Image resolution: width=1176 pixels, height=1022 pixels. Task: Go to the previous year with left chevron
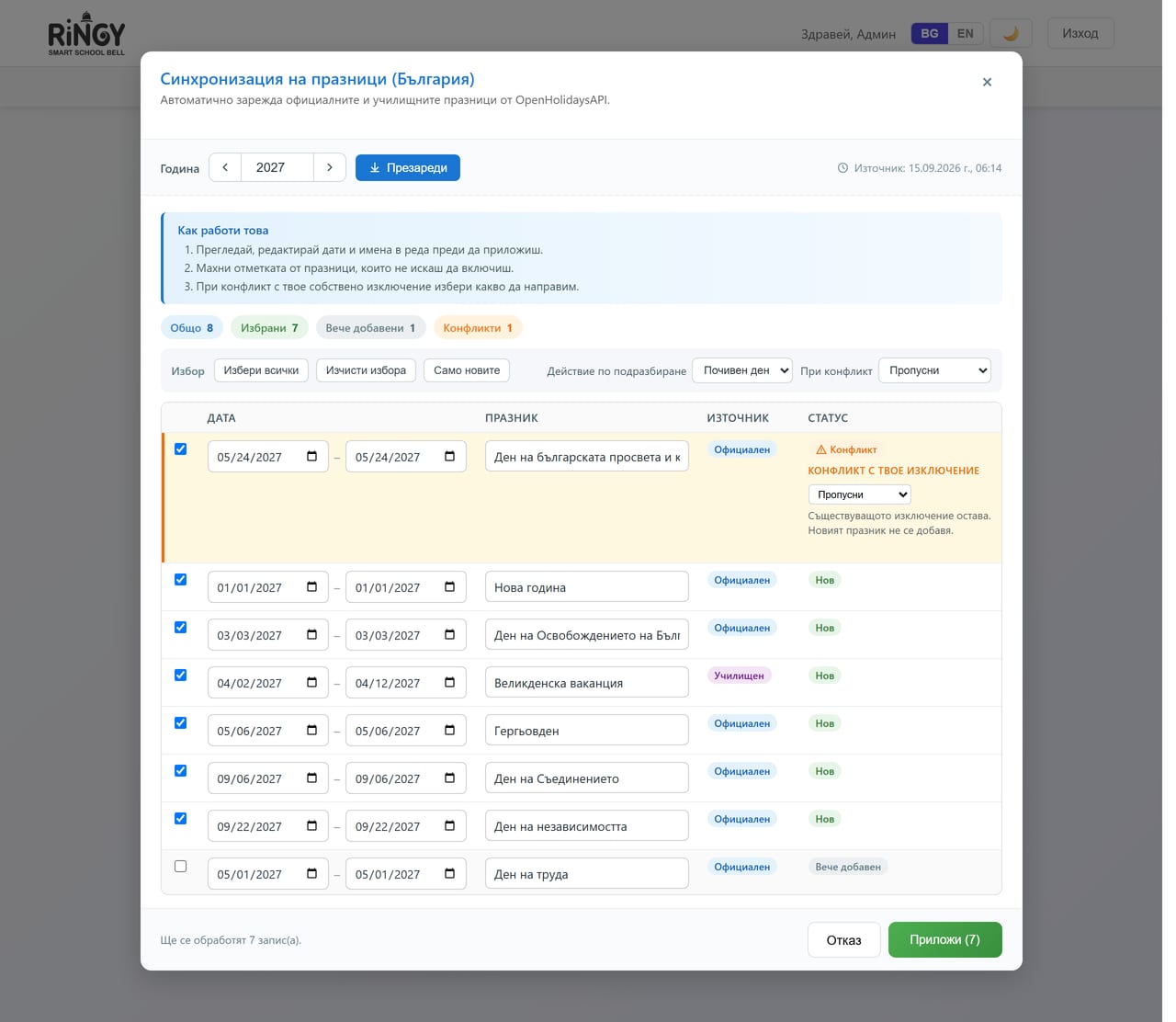(x=225, y=167)
